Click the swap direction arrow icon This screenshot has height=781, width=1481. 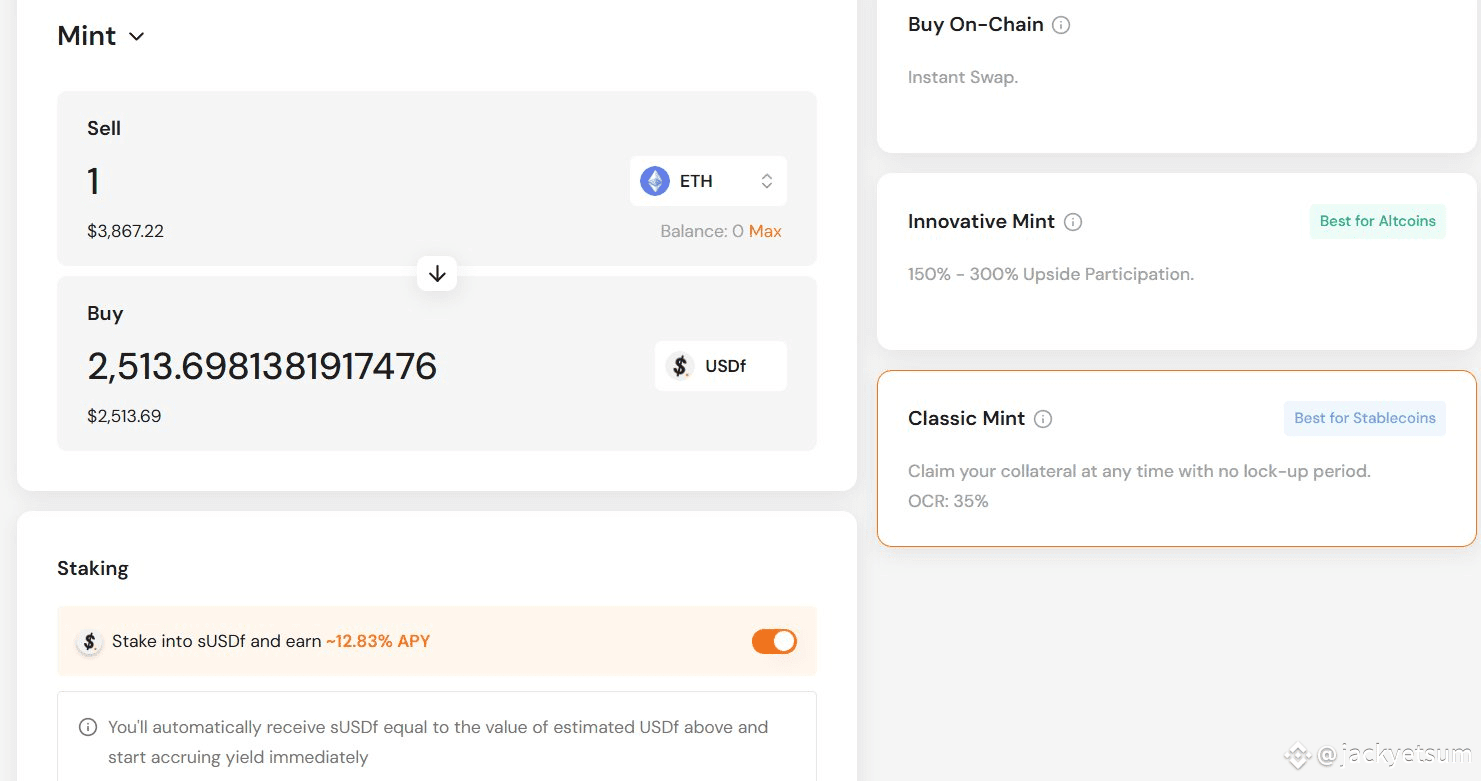(x=437, y=273)
